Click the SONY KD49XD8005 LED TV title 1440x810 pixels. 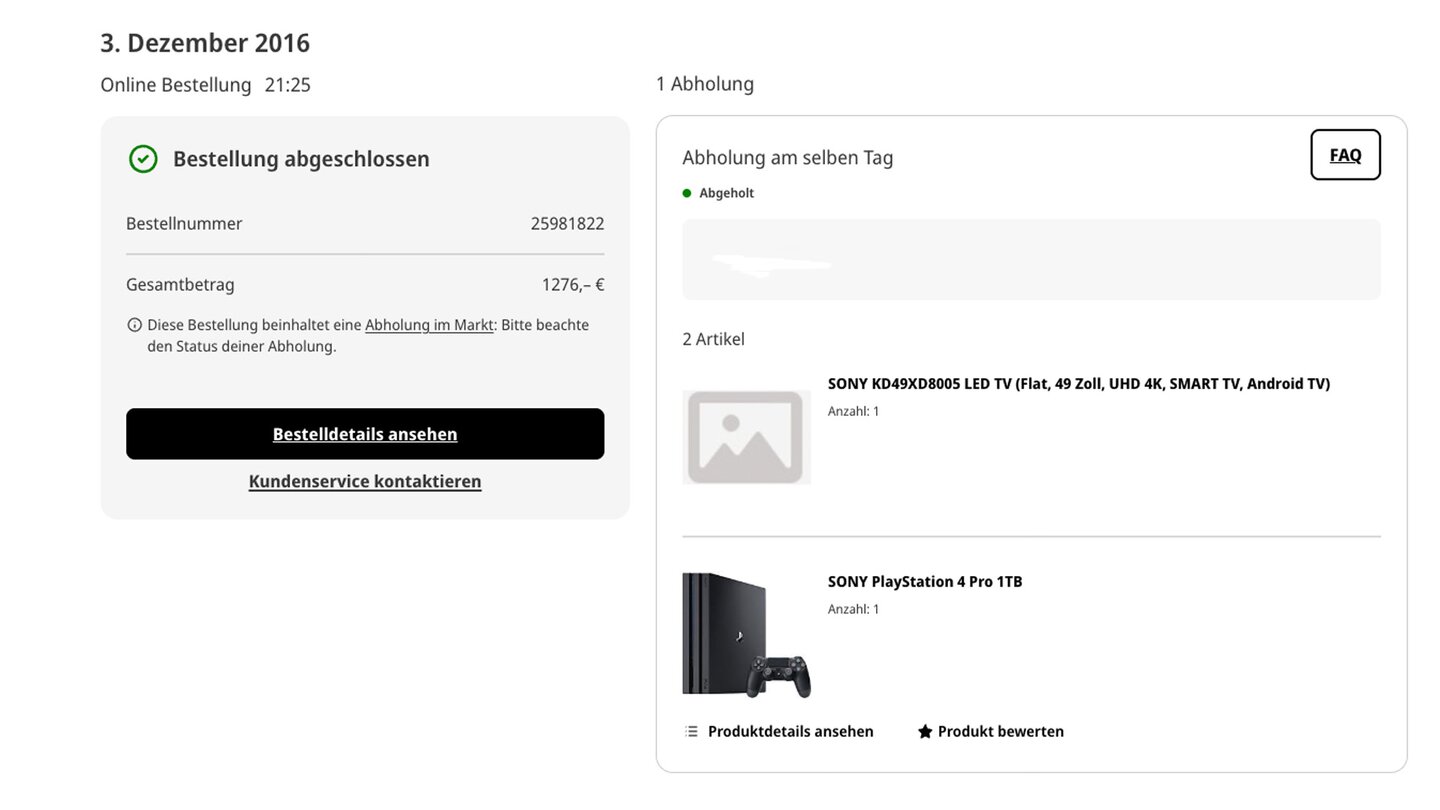coord(1078,384)
